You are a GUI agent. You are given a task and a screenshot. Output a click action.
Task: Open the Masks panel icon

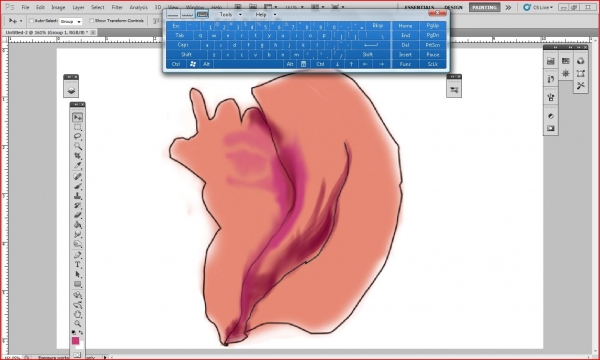(x=551, y=128)
